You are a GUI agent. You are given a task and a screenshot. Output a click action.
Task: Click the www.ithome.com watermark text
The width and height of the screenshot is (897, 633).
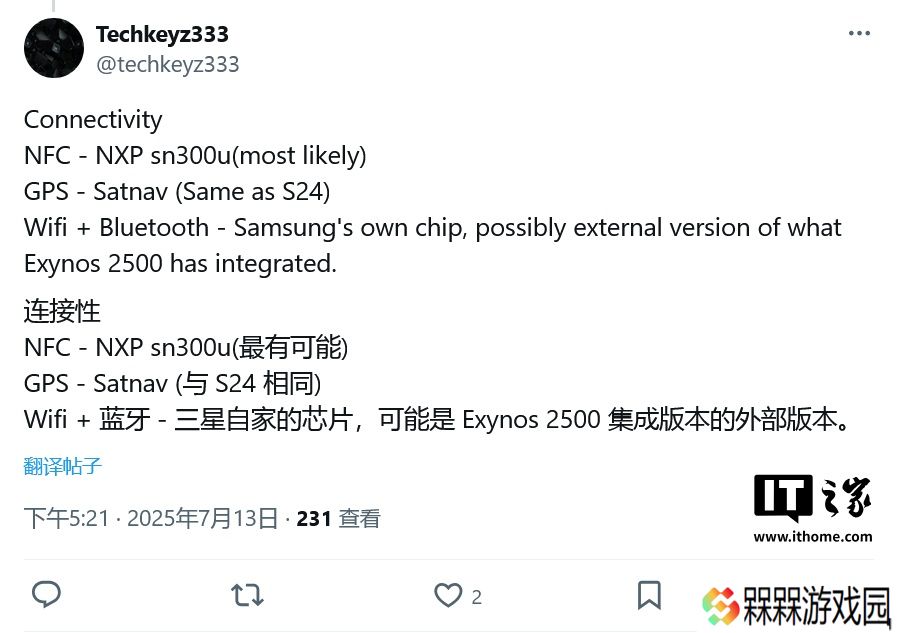pyautogui.click(x=813, y=536)
